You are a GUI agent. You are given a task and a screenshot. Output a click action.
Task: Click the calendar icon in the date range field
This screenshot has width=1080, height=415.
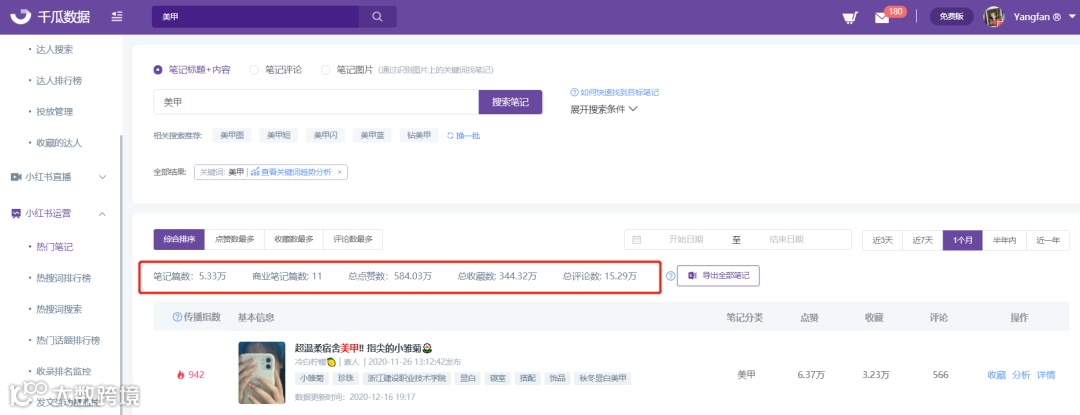636,240
